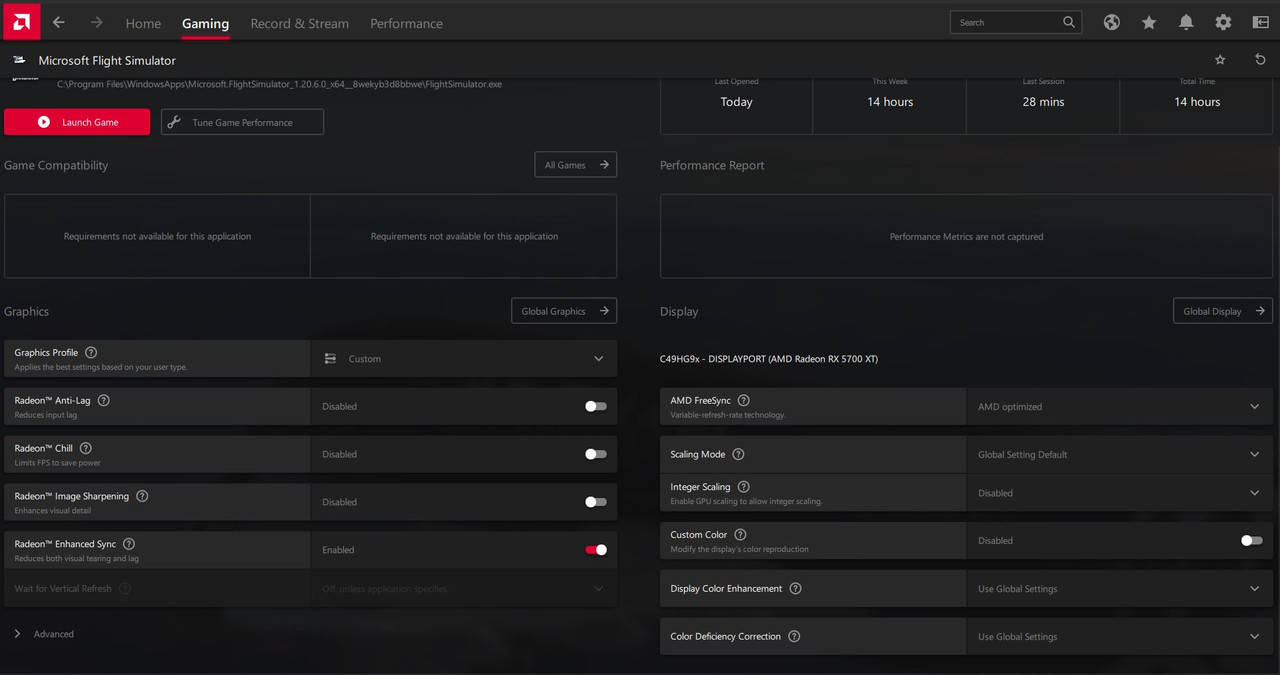The image size is (1280, 675).
Task: Open Global Display settings
Action: [x=1223, y=311]
